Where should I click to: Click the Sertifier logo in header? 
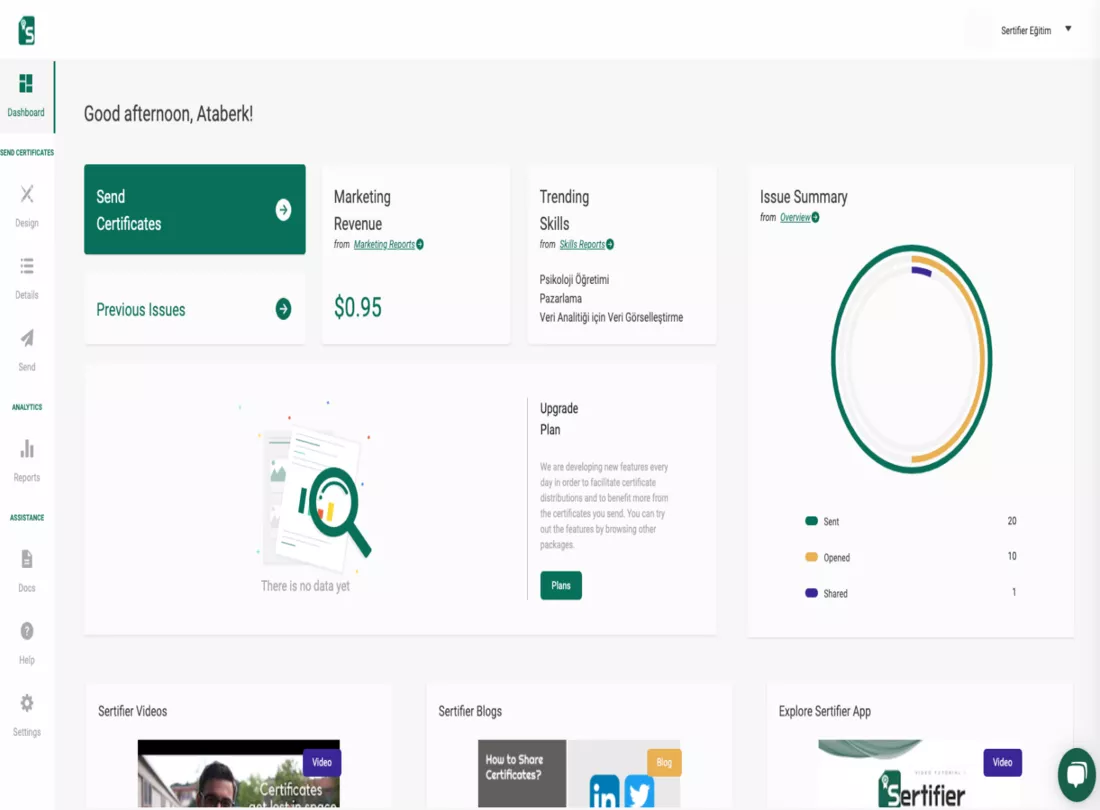pyautogui.click(x=27, y=31)
